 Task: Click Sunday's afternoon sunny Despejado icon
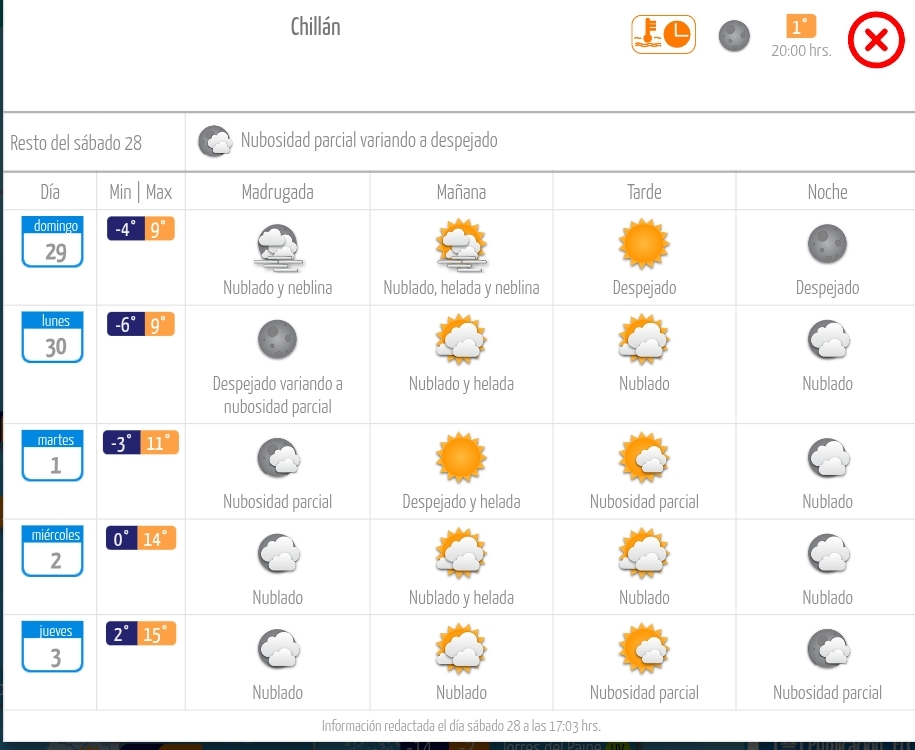[x=643, y=243]
